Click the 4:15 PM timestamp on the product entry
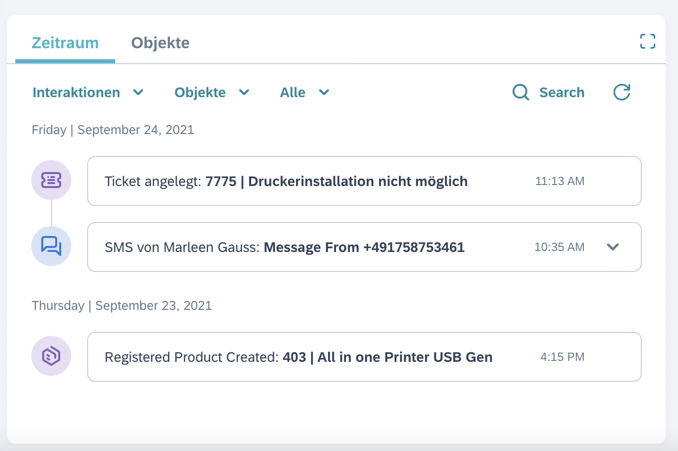The height and width of the screenshot is (451, 678). tap(562, 357)
